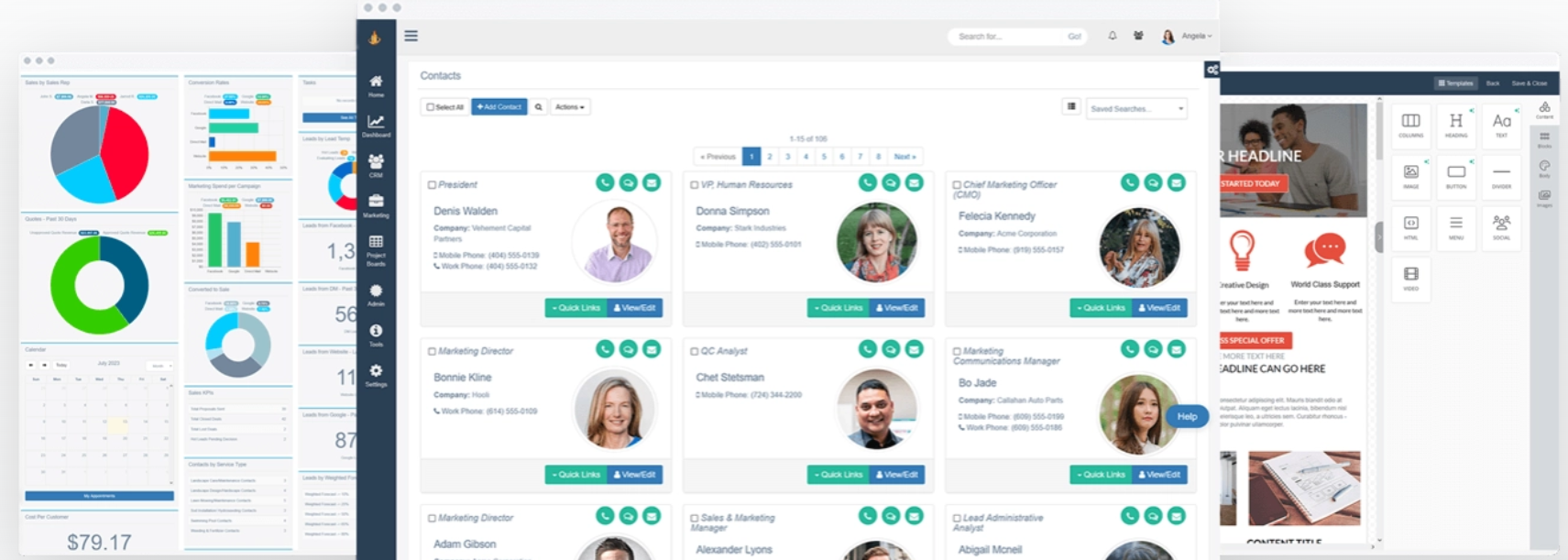Add Image block in email editor
1568x560 pixels.
click(1411, 176)
